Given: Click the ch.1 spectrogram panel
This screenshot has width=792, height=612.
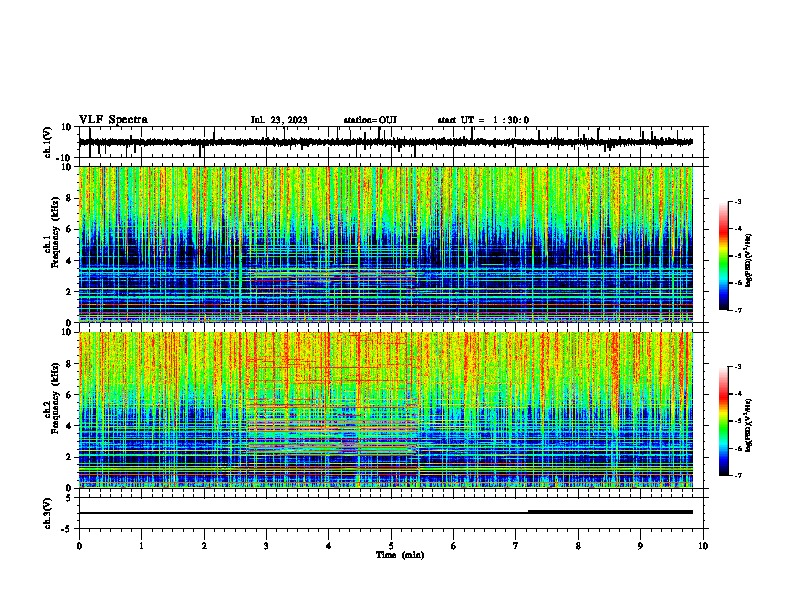Looking at the screenshot, I should 386,244.
